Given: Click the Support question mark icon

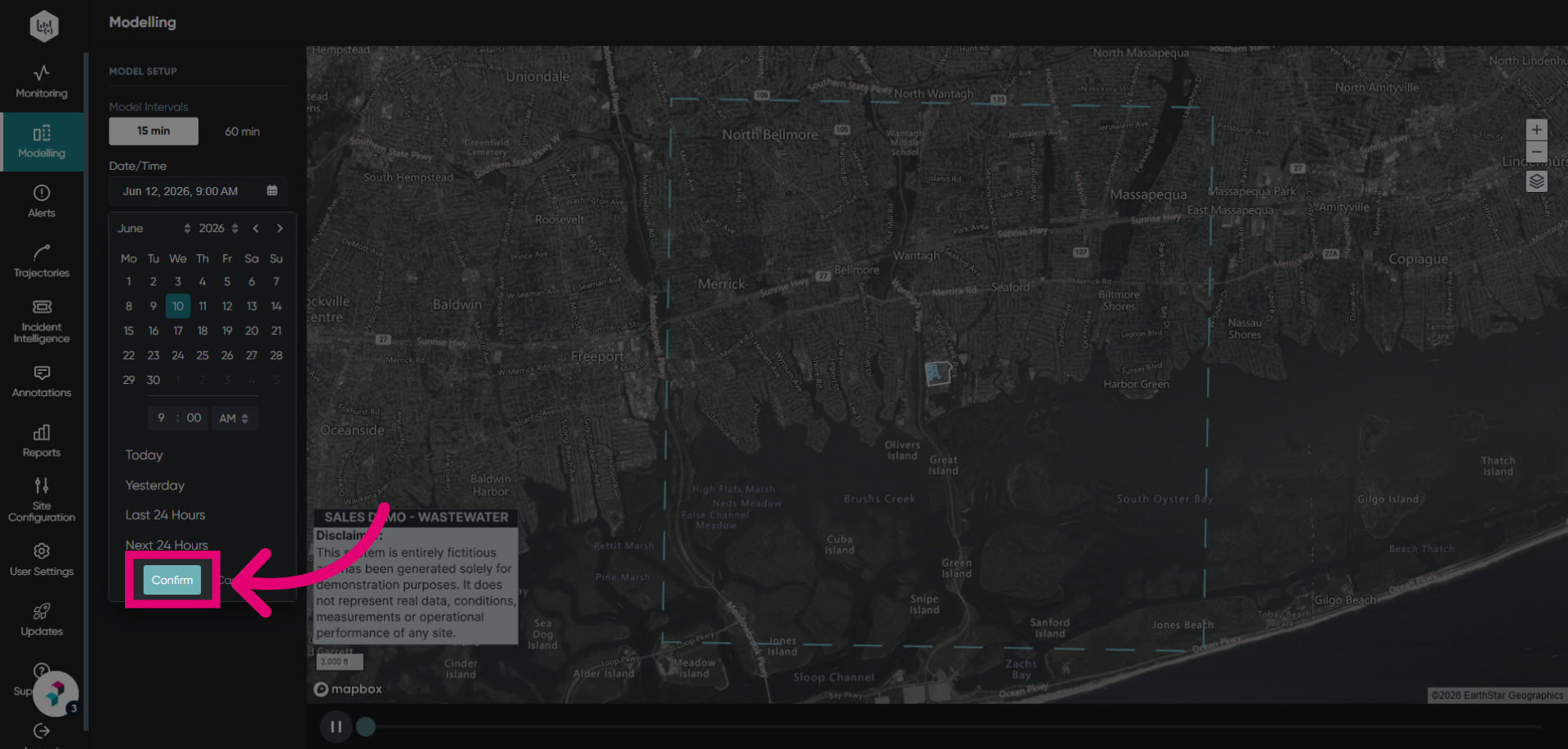Looking at the screenshot, I should click(41, 670).
